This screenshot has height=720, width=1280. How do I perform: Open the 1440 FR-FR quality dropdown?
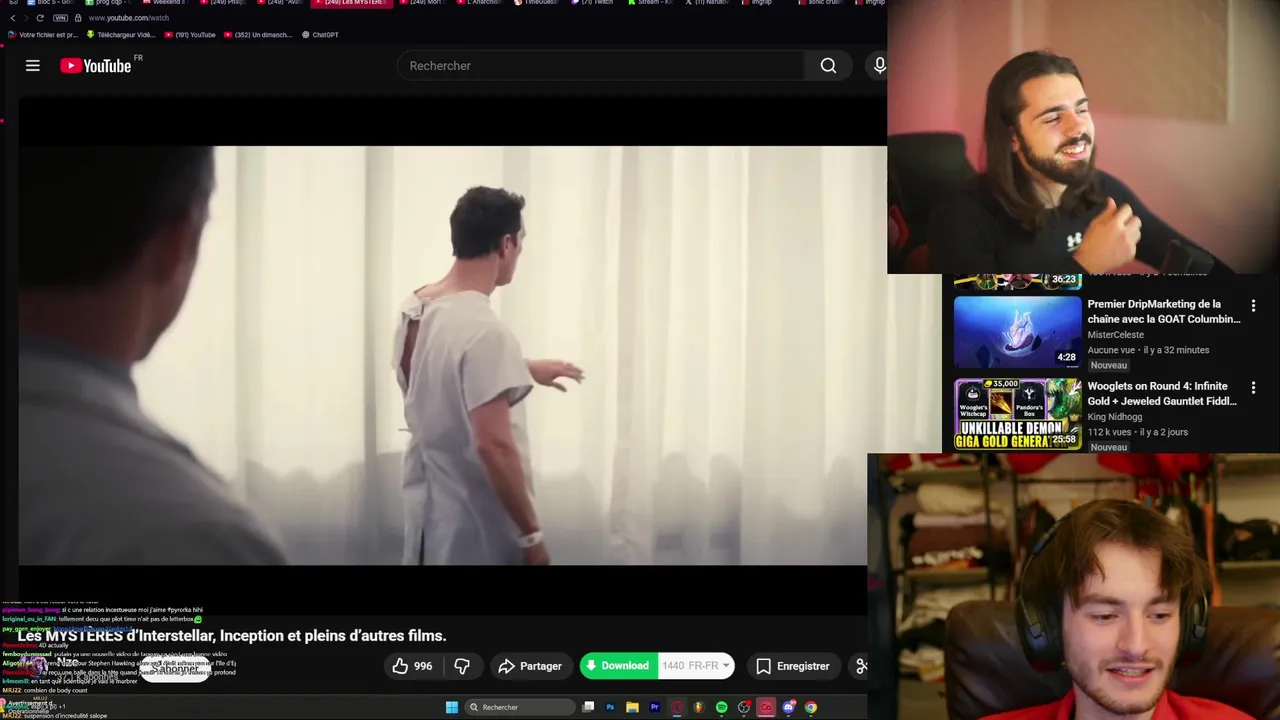click(x=696, y=666)
